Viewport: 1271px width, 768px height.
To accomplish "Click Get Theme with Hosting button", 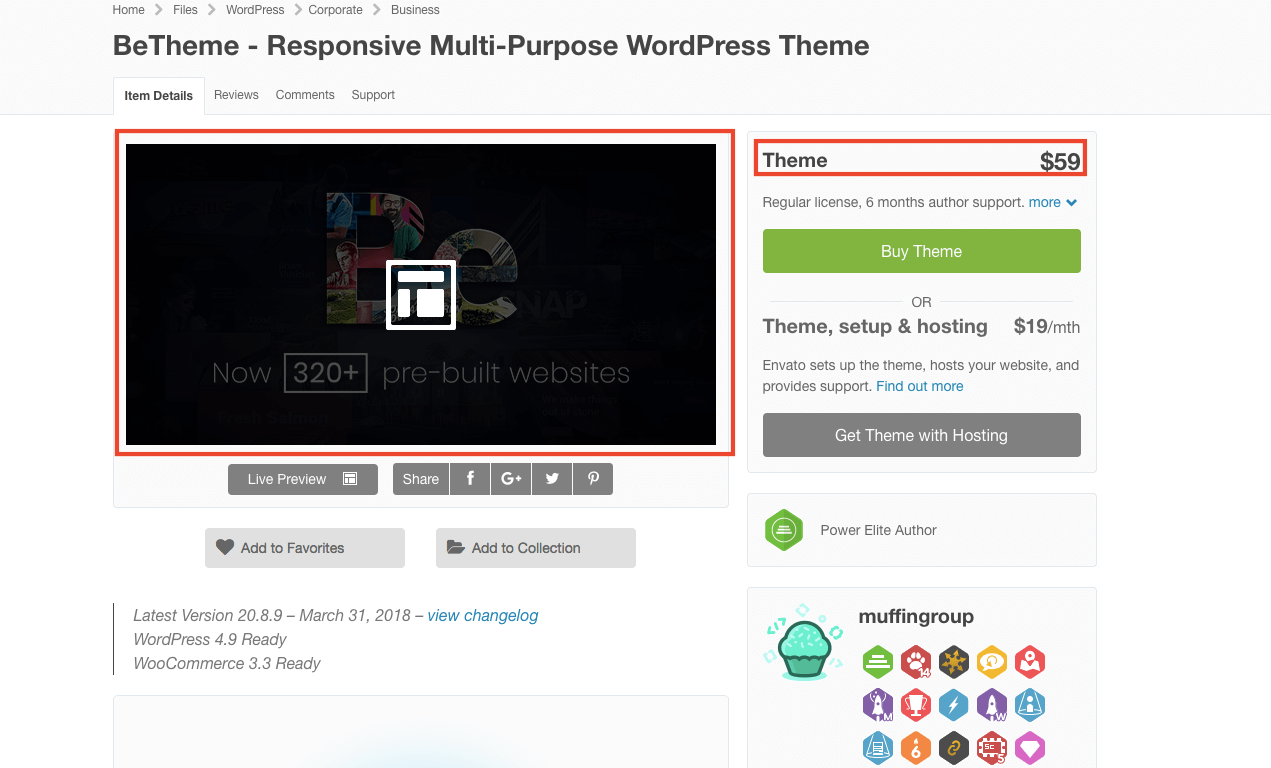I will point(921,435).
